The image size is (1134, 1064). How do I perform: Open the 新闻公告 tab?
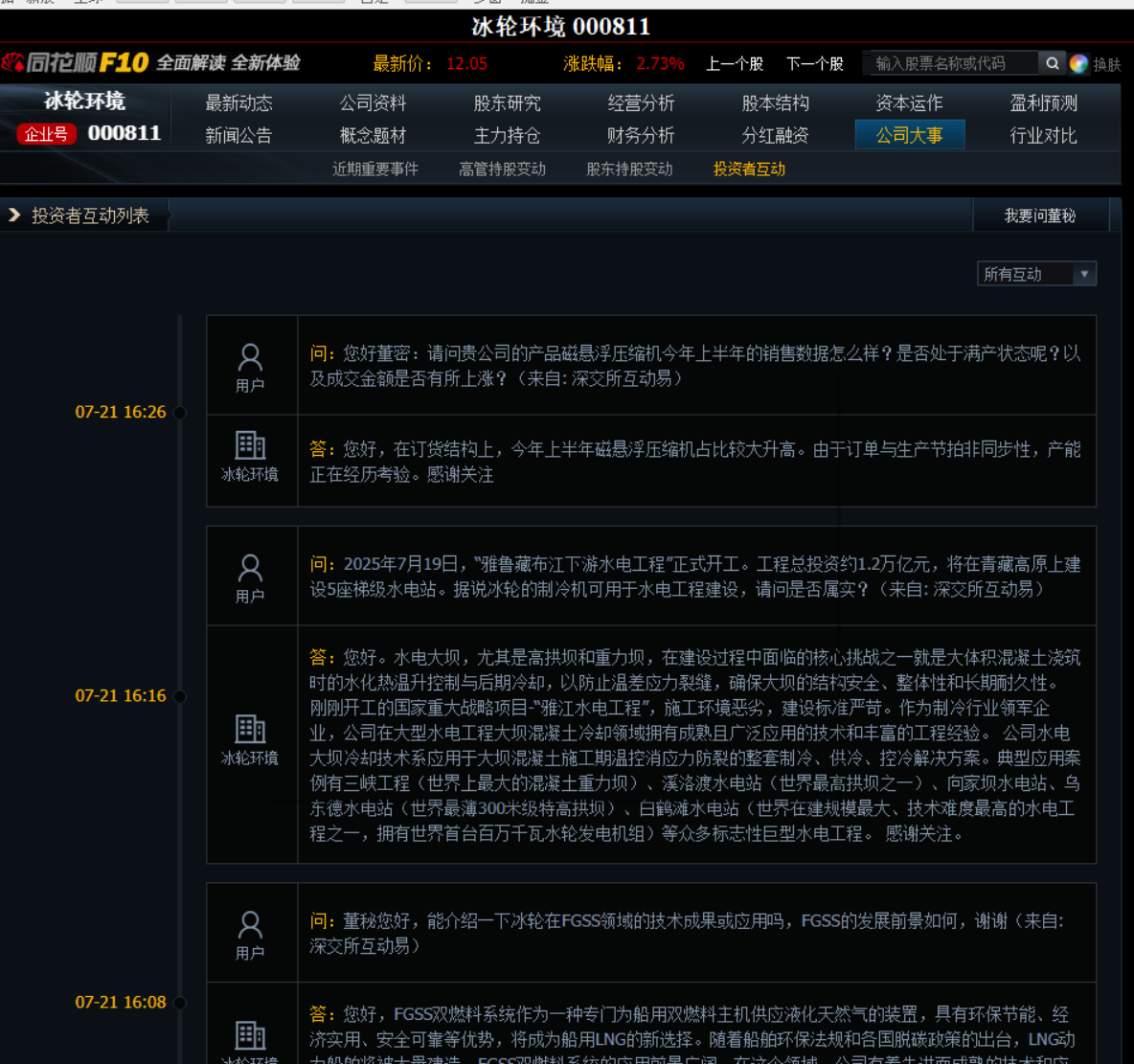pyautogui.click(x=238, y=135)
